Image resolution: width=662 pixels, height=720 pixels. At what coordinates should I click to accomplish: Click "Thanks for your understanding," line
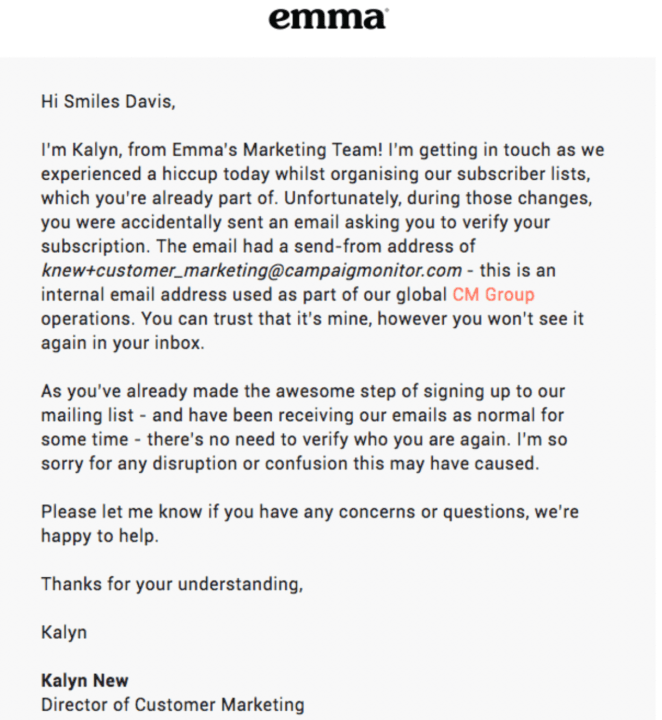172,584
